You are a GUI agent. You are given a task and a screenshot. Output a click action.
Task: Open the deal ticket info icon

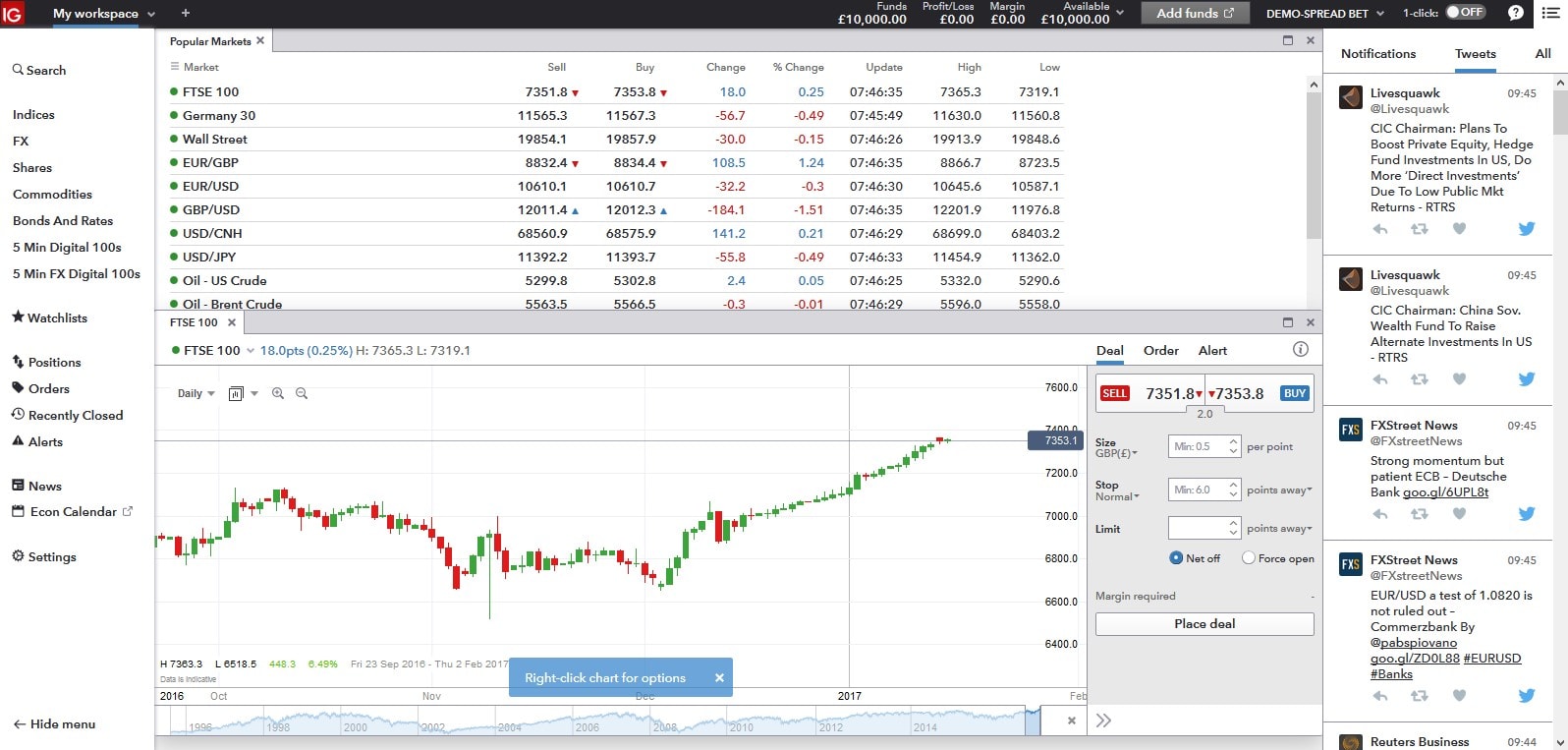click(1301, 349)
